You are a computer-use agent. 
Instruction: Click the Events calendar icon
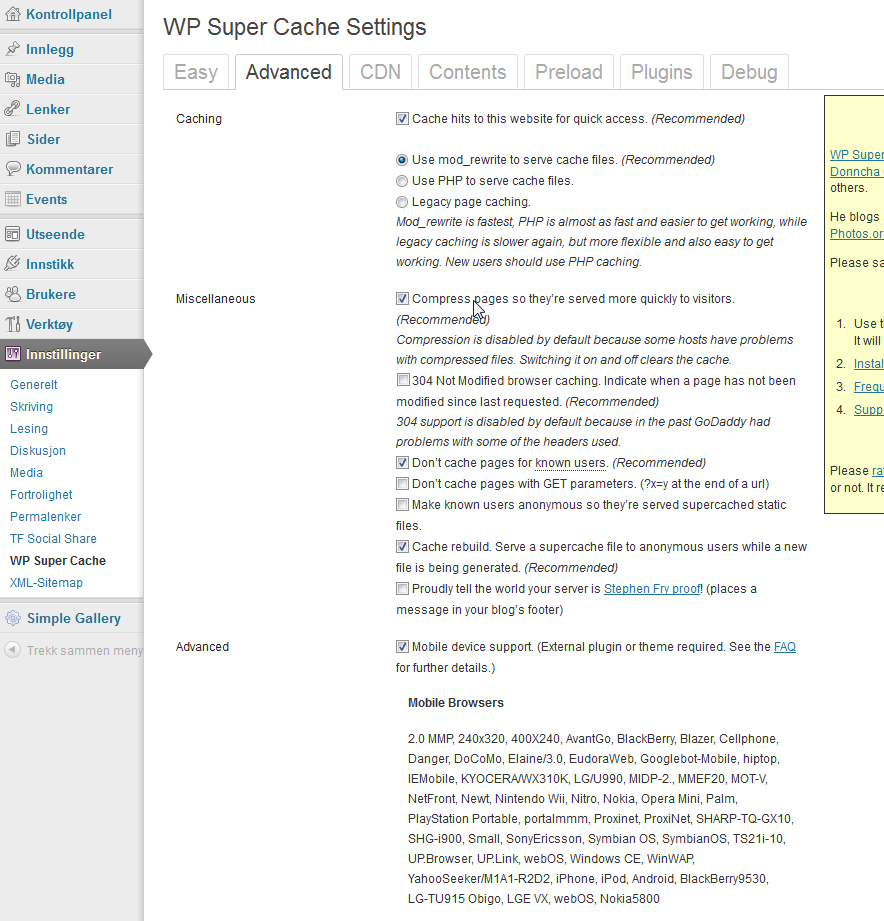pos(12,199)
